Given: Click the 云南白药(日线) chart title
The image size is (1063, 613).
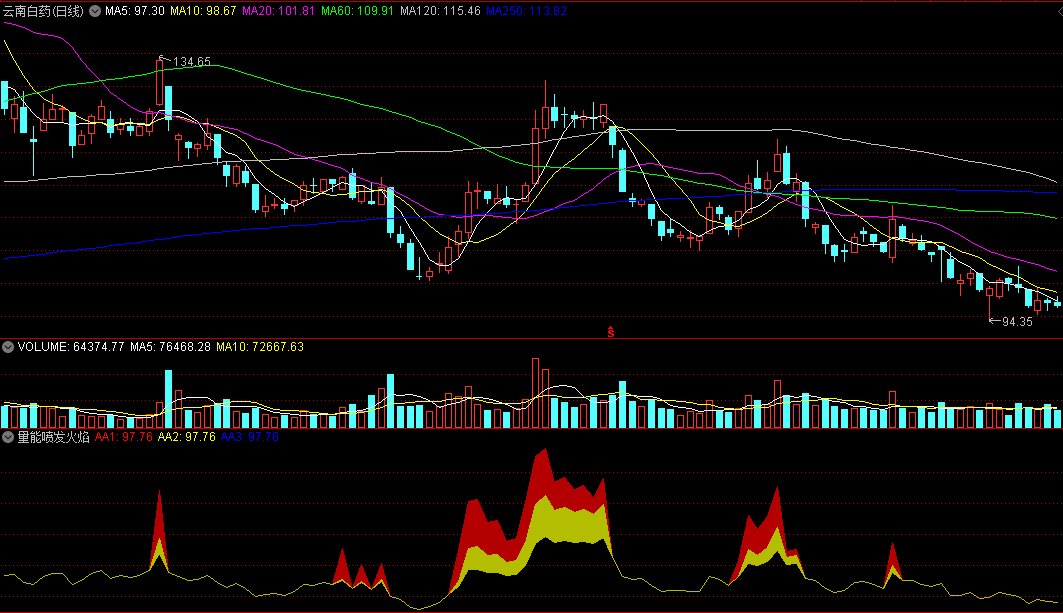Looking at the screenshot, I should (43, 11).
